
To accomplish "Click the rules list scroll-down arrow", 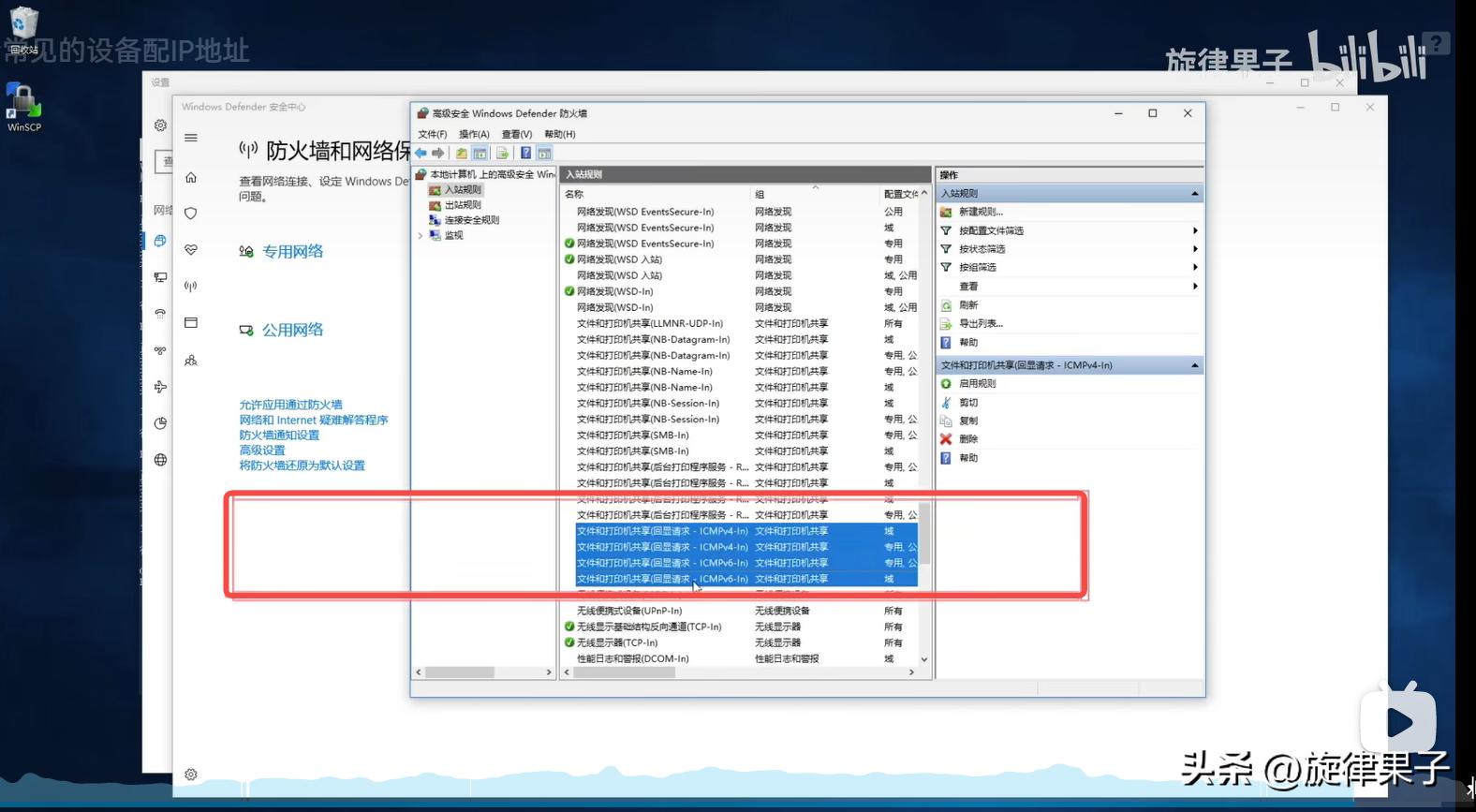I will point(924,659).
